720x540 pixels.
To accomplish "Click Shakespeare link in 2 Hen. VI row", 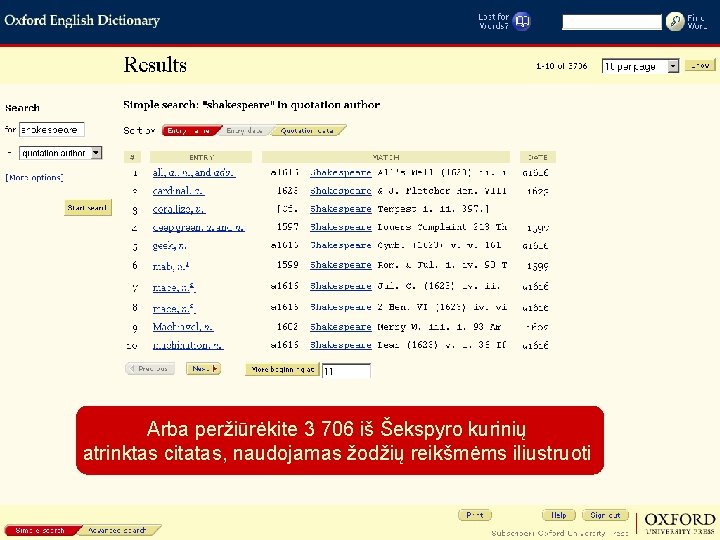I will 341,307.
